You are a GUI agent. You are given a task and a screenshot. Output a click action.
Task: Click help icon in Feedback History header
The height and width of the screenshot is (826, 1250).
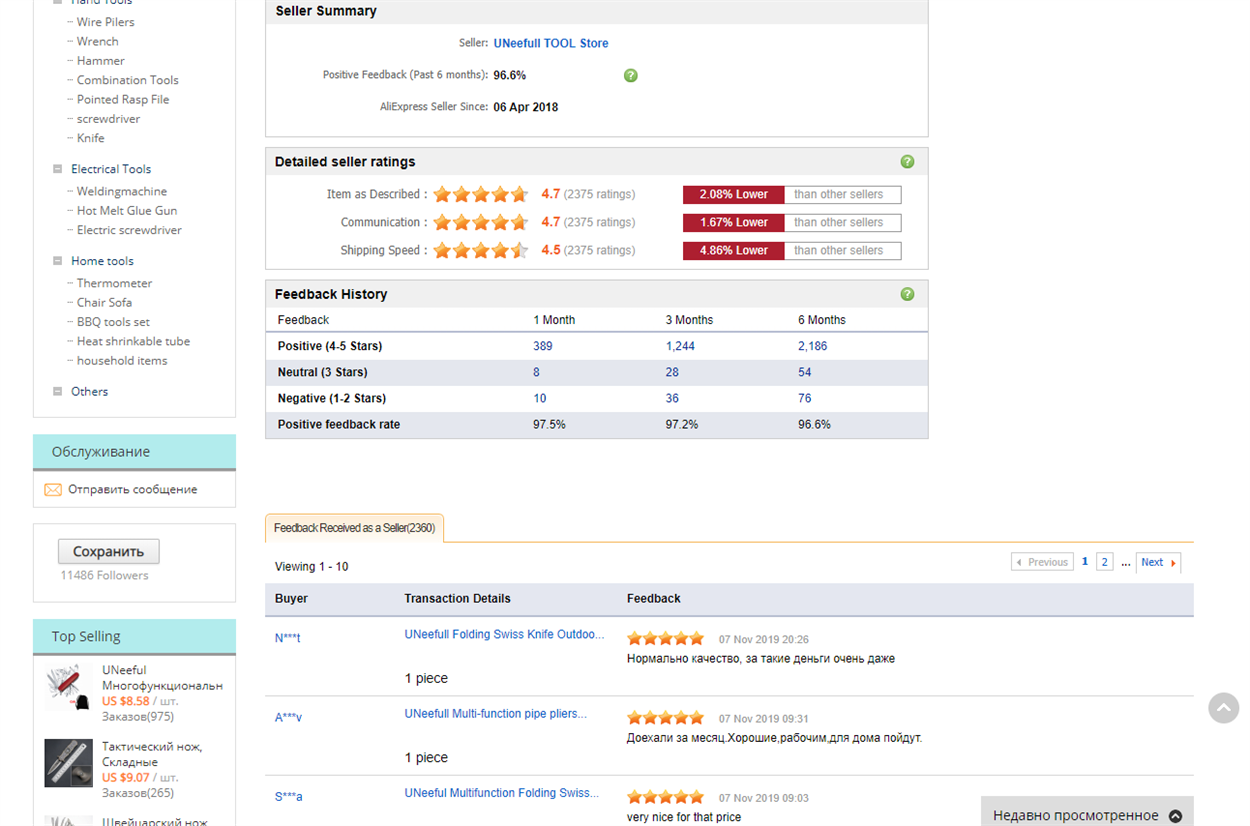(x=907, y=294)
